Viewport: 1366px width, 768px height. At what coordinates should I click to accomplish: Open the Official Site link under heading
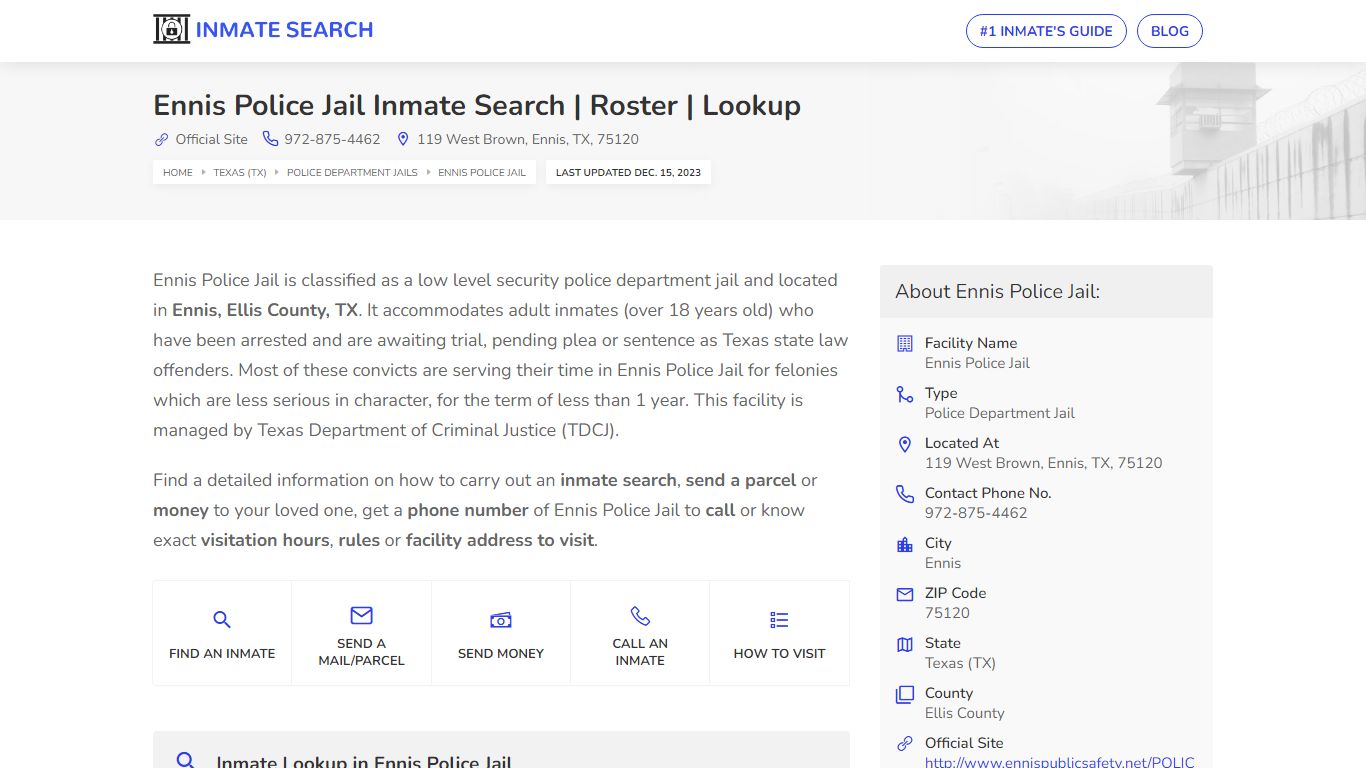point(211,139)
